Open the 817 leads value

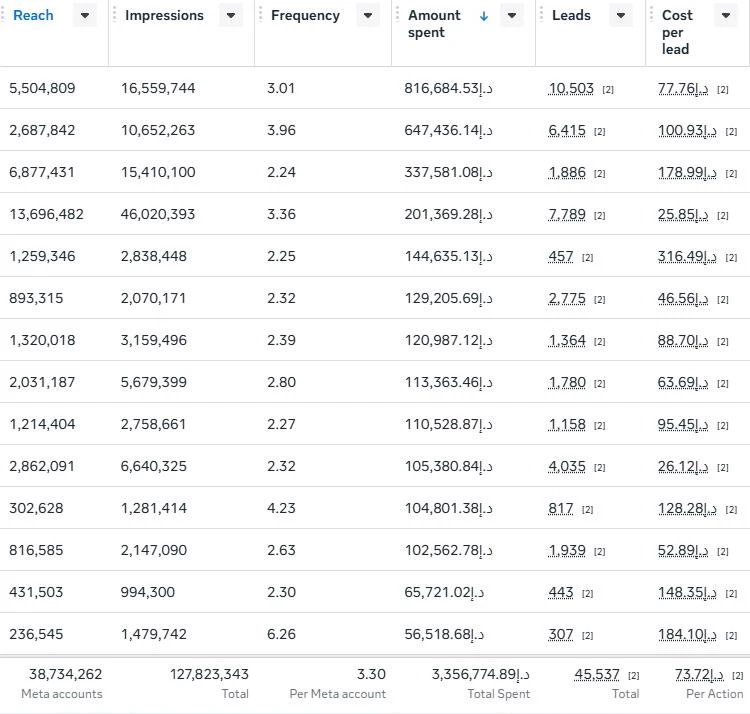click(x=561, y=509)
